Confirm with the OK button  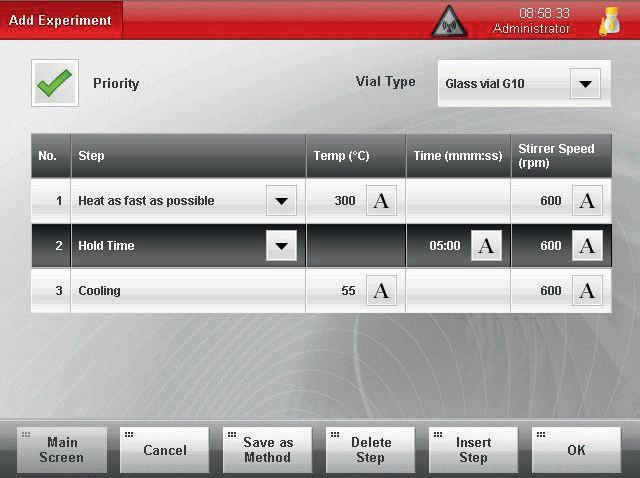(576, 450)
